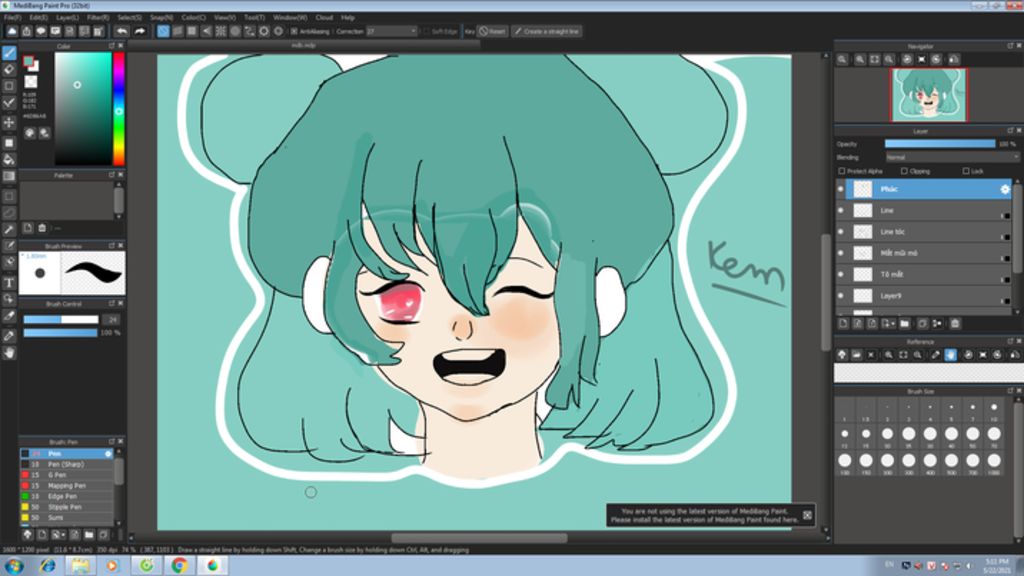Click the Navigator preview thumbnail

929,95
